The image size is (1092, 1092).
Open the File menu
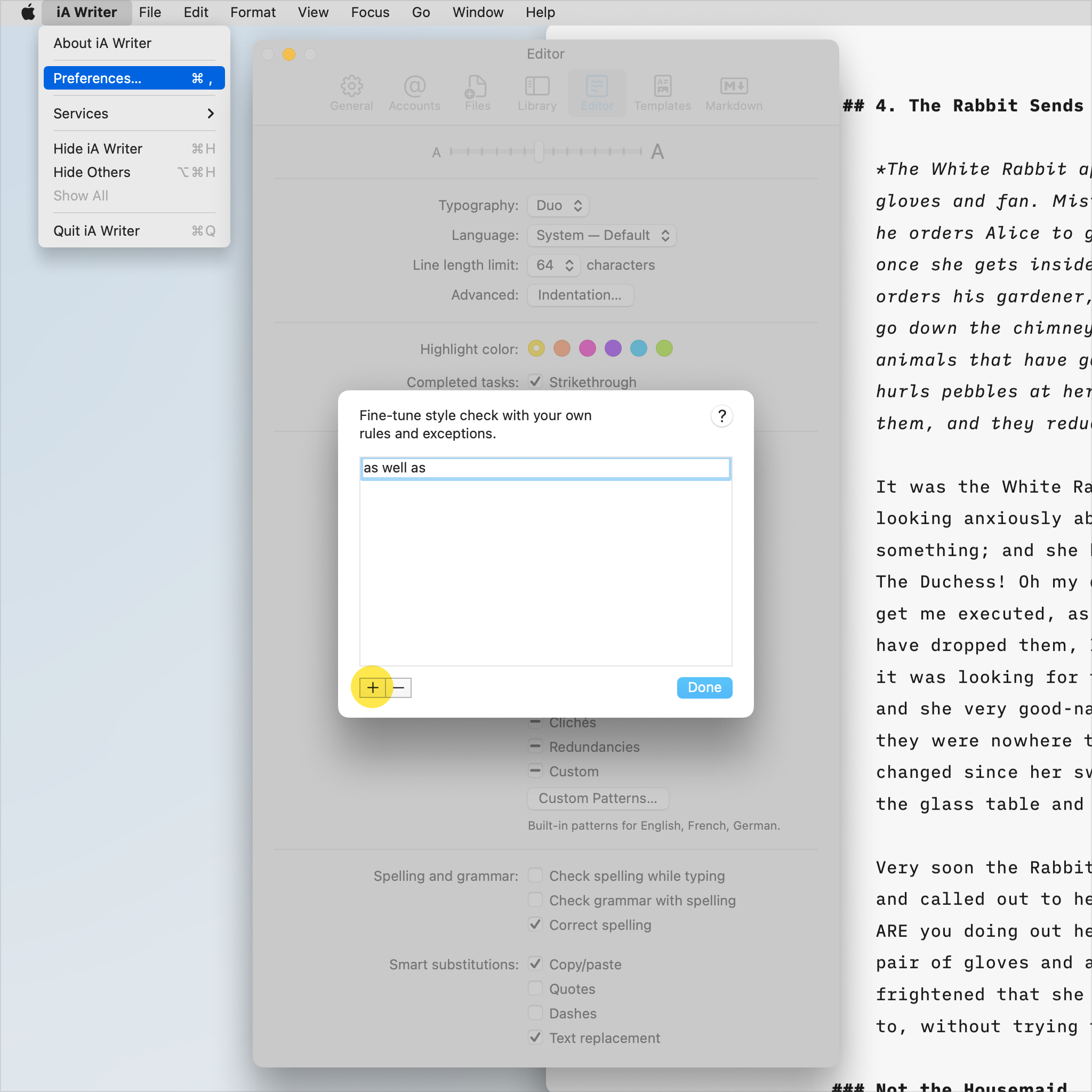click(150, 12)
